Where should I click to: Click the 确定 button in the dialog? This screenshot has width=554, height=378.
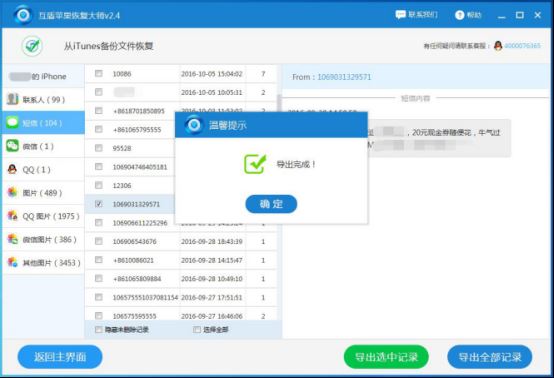point(271,204)
